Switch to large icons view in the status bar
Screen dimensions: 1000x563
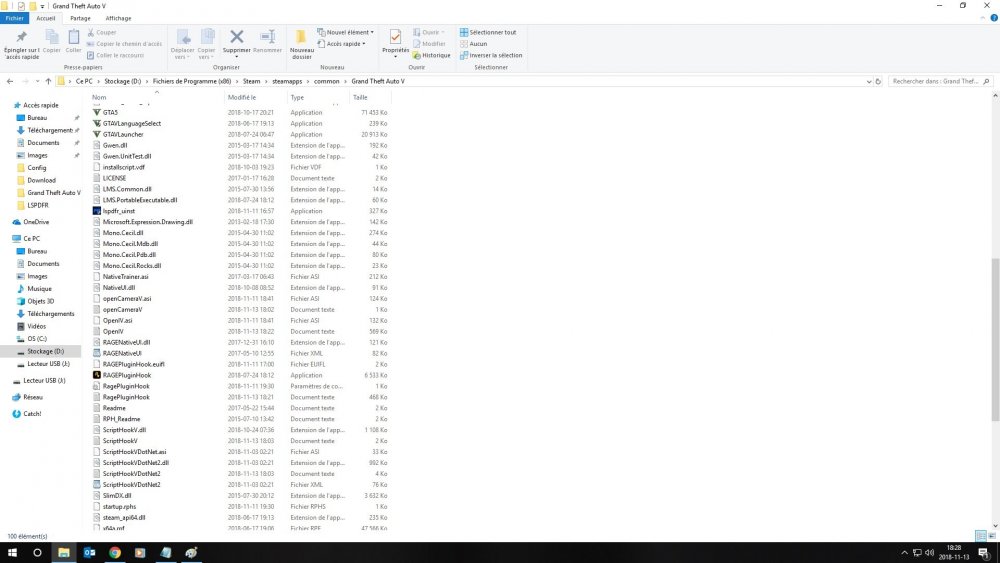point(992,536)
